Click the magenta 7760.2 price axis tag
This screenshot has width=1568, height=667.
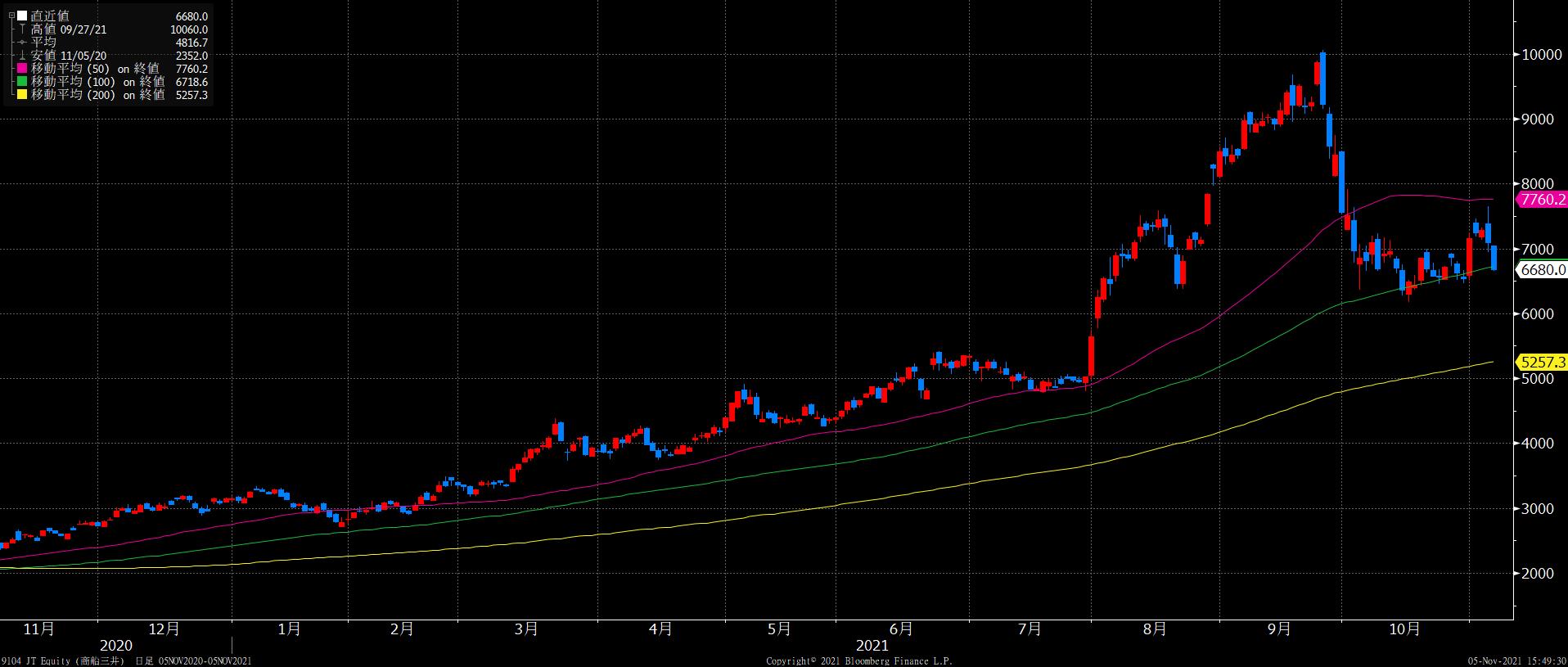[x=1542, y=200]
